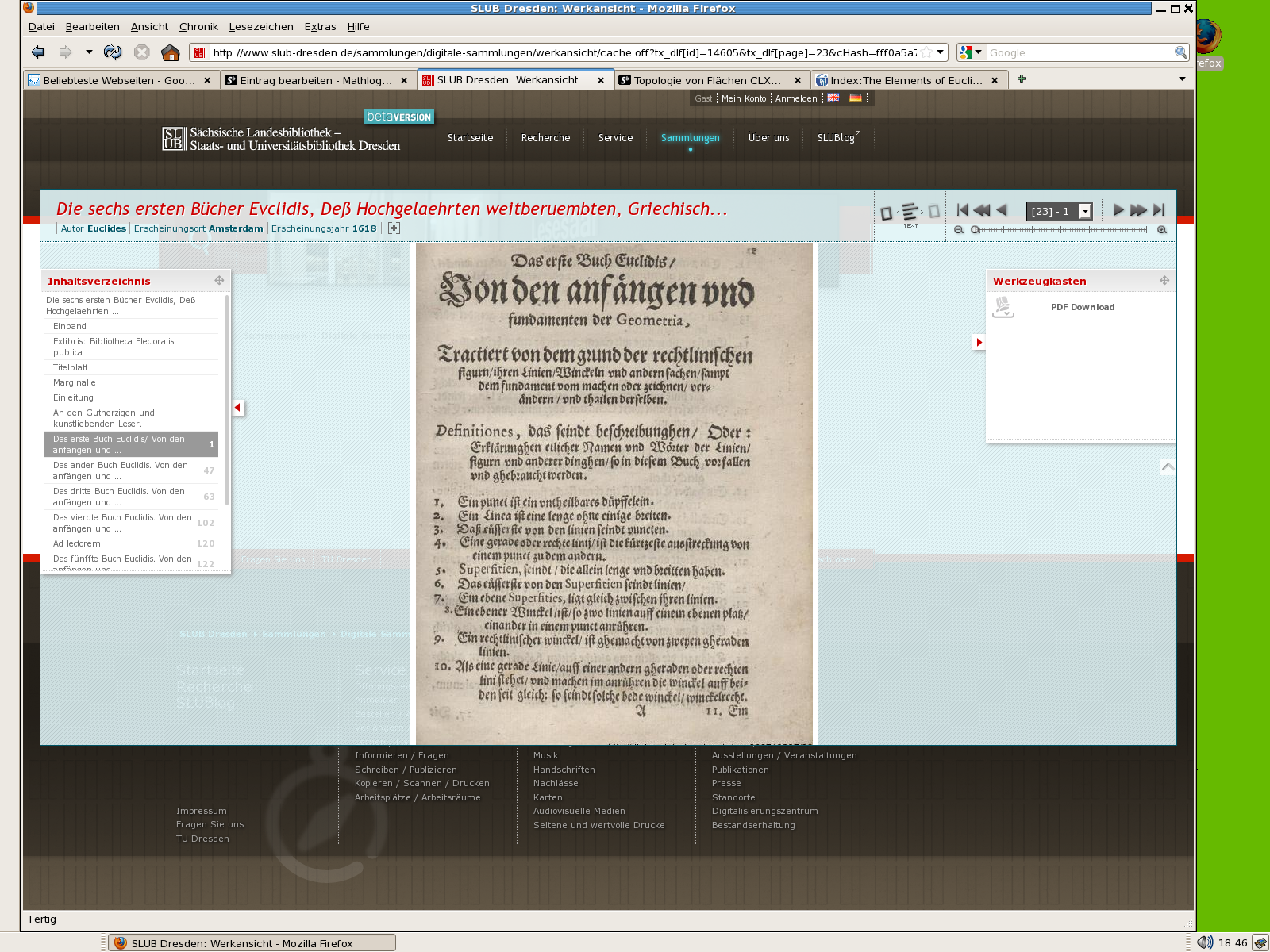Toggle the TEXT fulltext view
Screen dimensions: 1270x952
click(x=910, y=213)
